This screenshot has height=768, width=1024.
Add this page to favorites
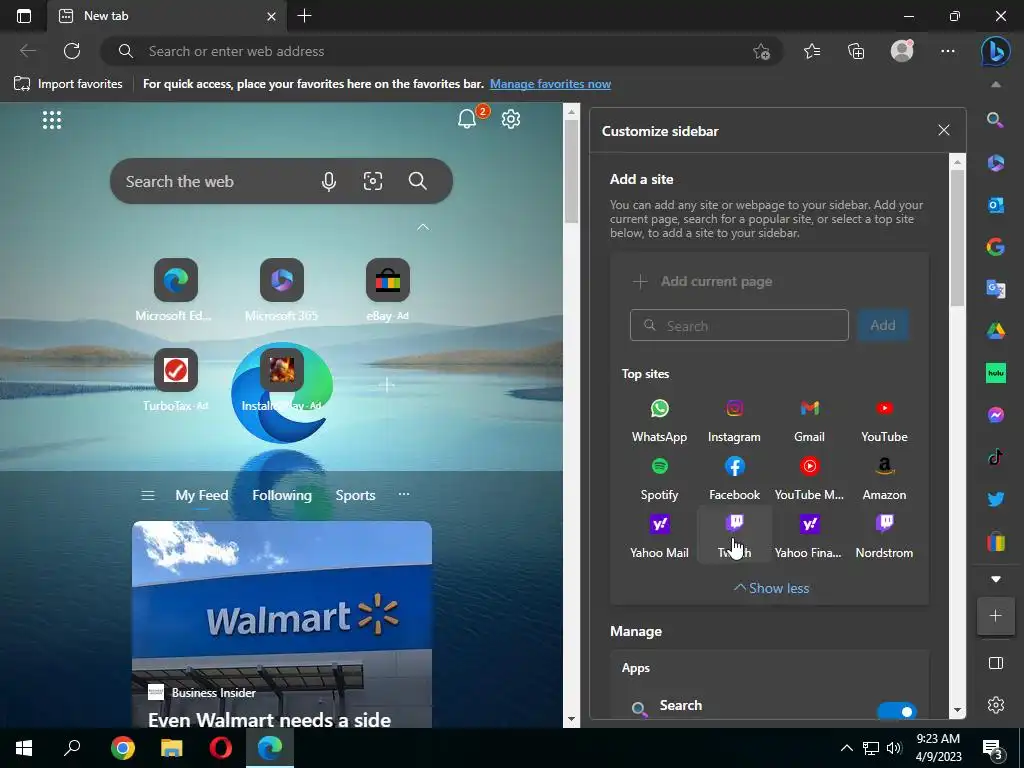(761, 51)
